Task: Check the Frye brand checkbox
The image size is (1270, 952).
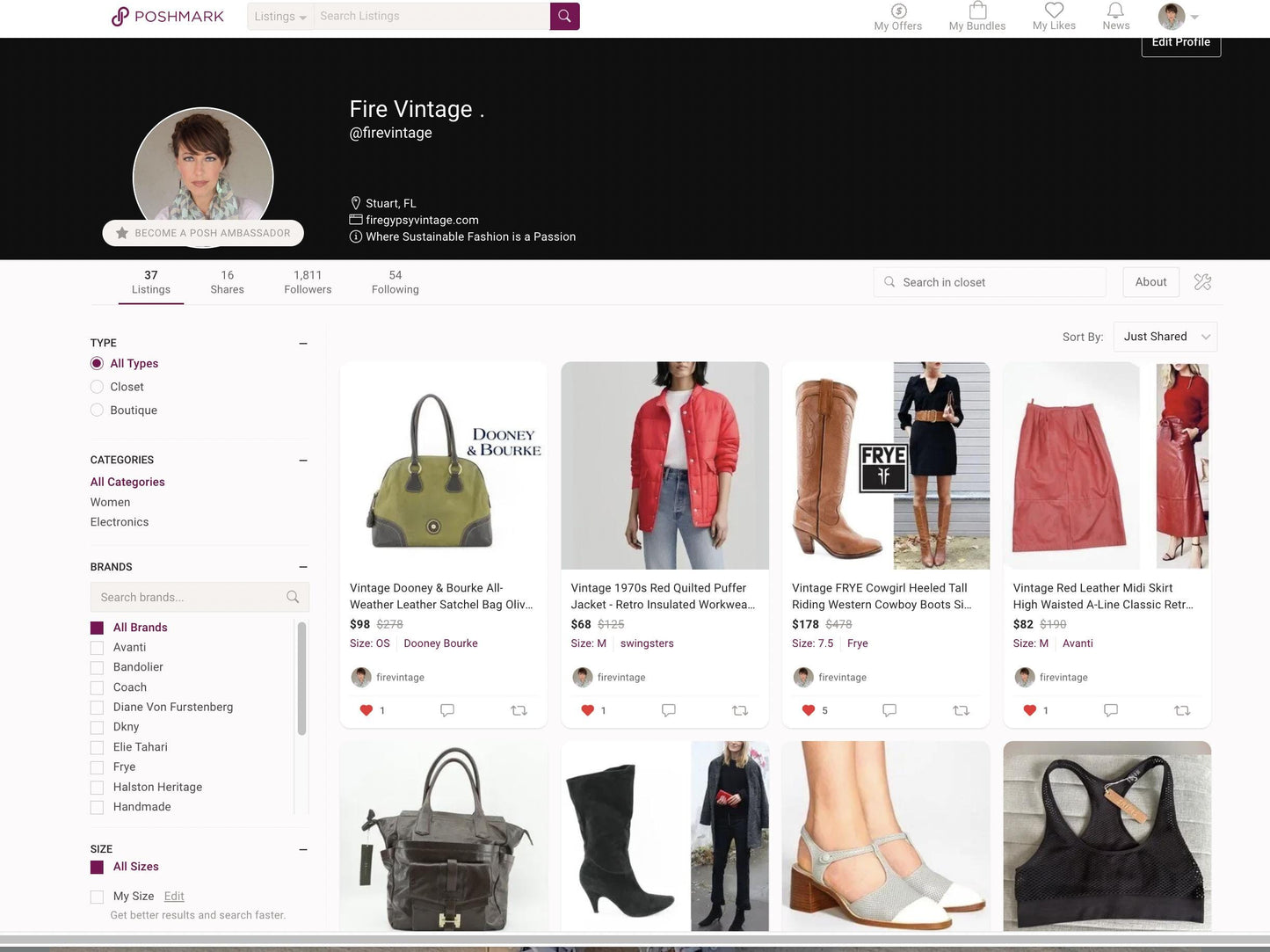Action: tap(97, 767)
